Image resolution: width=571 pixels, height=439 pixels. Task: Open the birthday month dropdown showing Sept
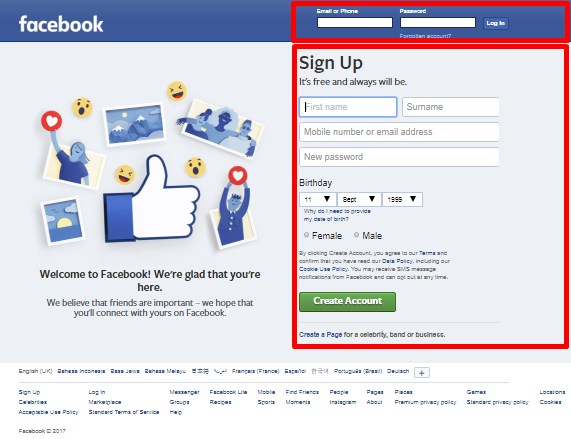(x=359, y=199)
